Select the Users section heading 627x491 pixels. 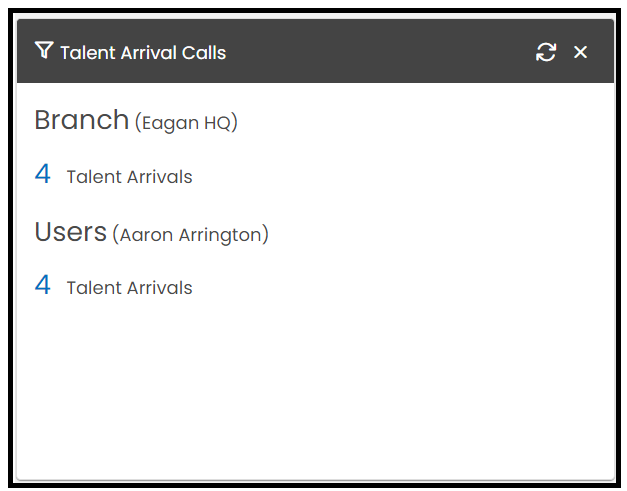click(x=71, y=232)
